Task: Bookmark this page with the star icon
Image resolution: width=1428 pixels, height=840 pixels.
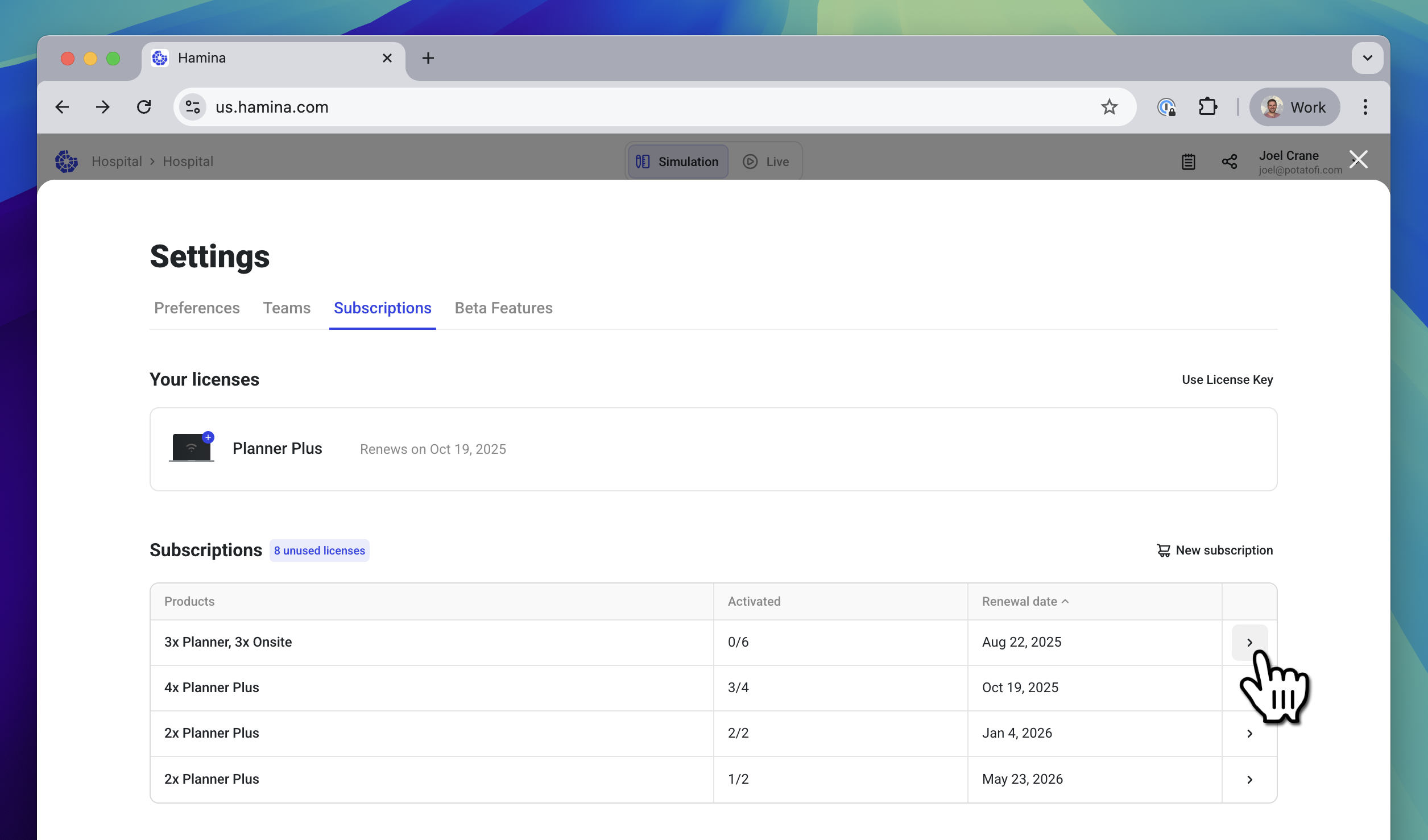Action: (x=1109, y=107)
